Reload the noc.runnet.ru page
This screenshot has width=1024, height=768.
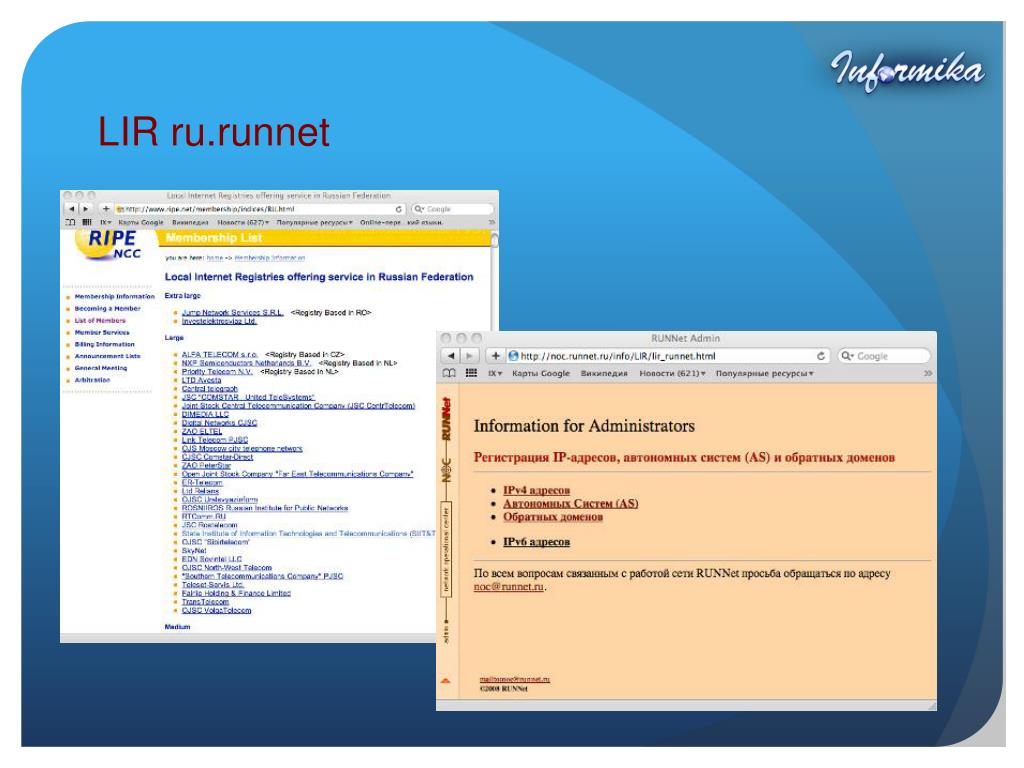pyautogui.click(x=821, y=356)
